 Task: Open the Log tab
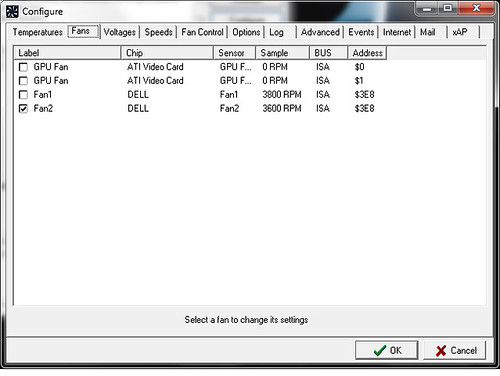[276, 32]
